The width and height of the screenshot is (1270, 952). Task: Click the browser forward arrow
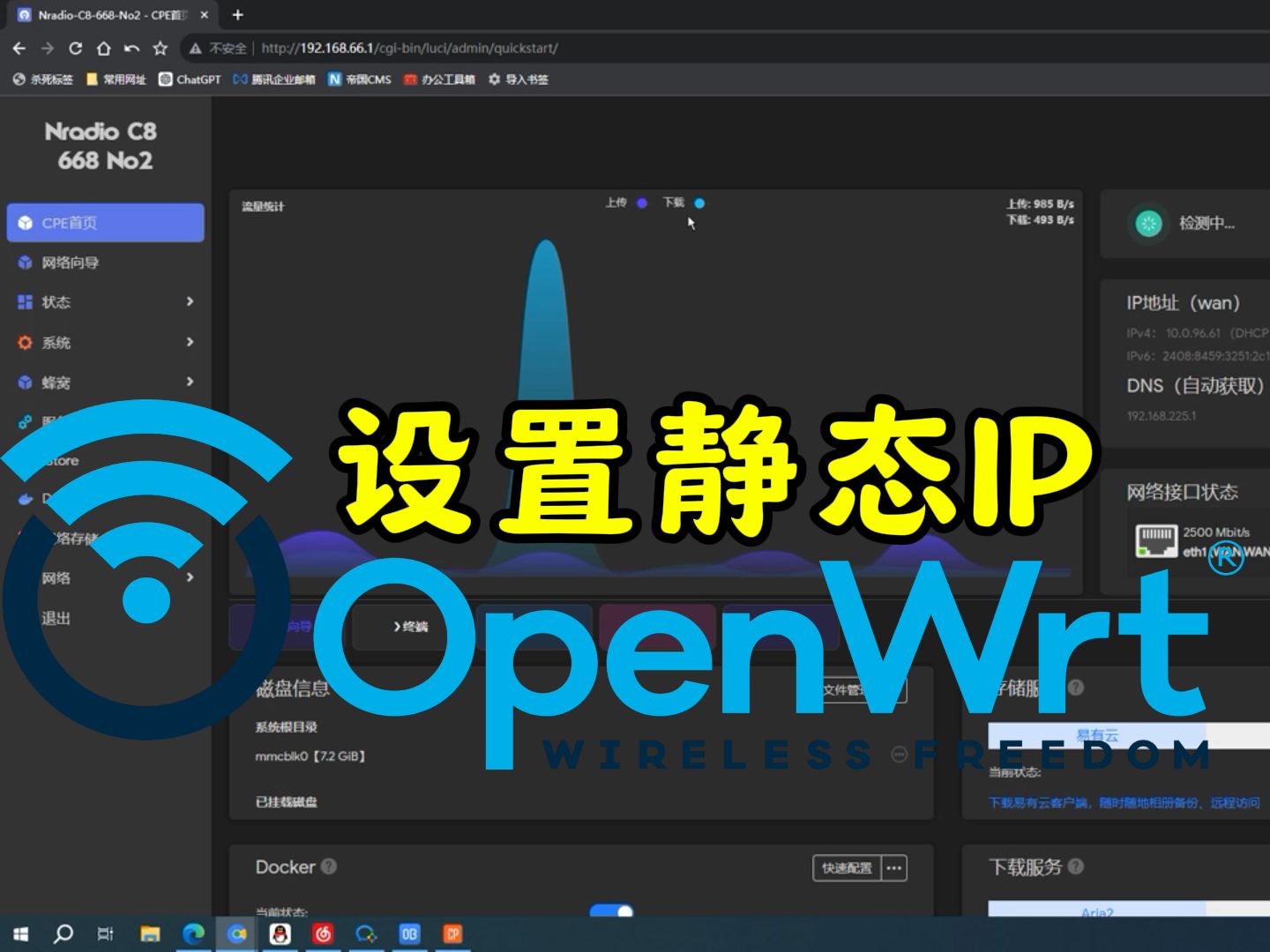pyautogui.click(x=48, y=48)
